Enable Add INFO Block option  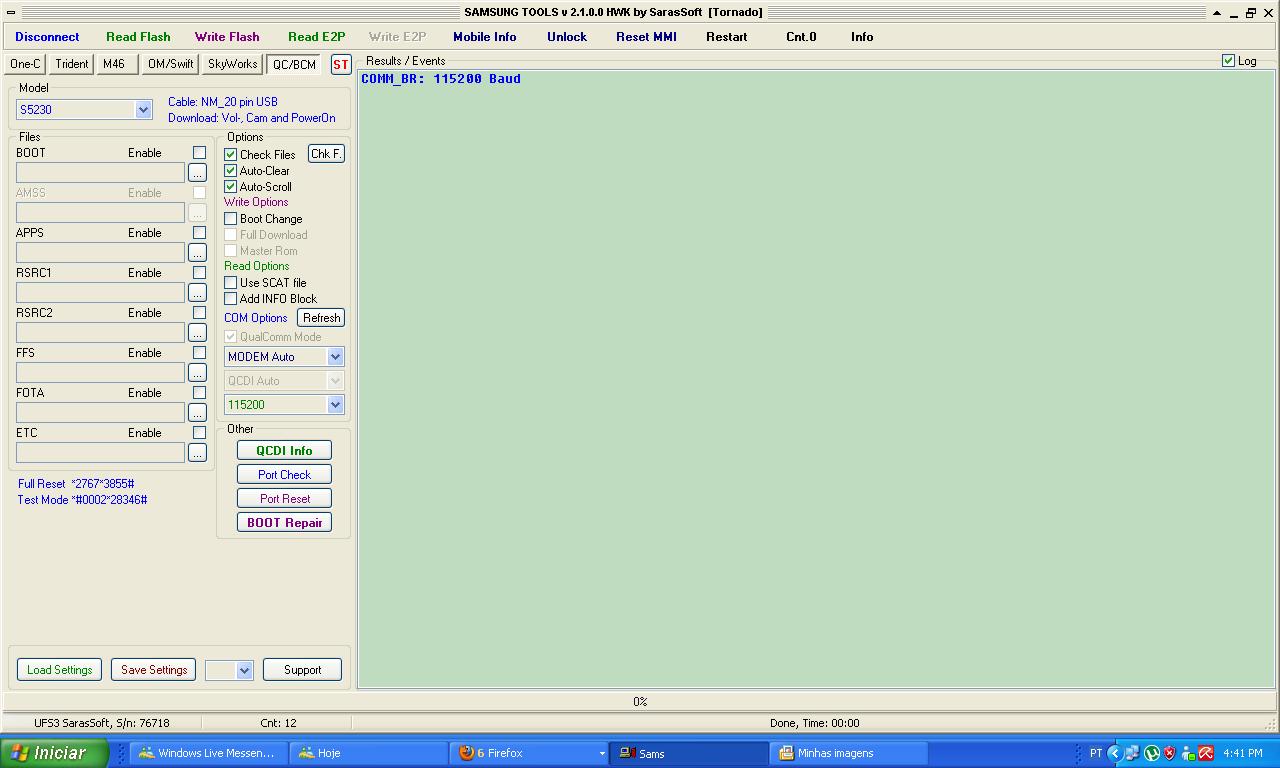[231, 299]
